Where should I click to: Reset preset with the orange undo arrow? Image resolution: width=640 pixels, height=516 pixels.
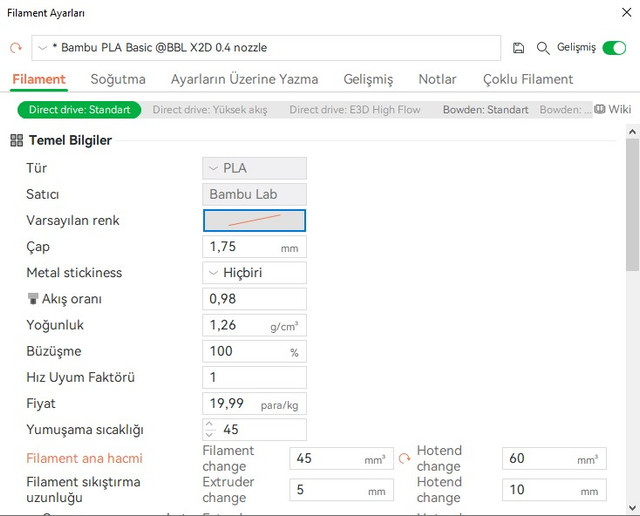coord(16,48)
